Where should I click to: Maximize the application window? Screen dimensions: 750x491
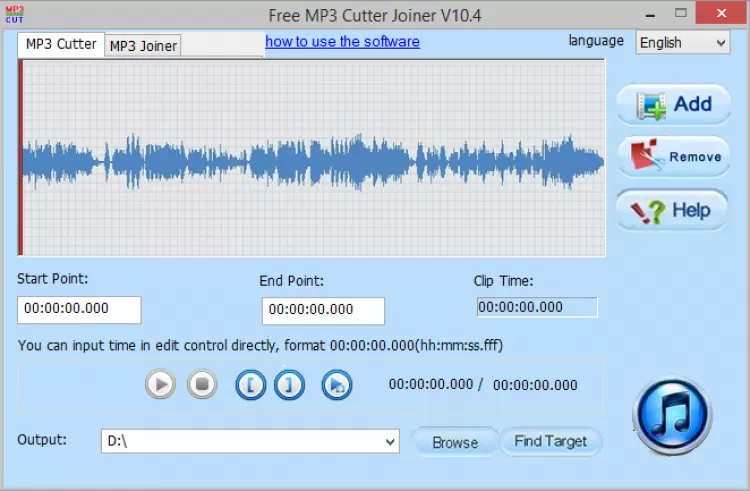click(x=681, y=13)
